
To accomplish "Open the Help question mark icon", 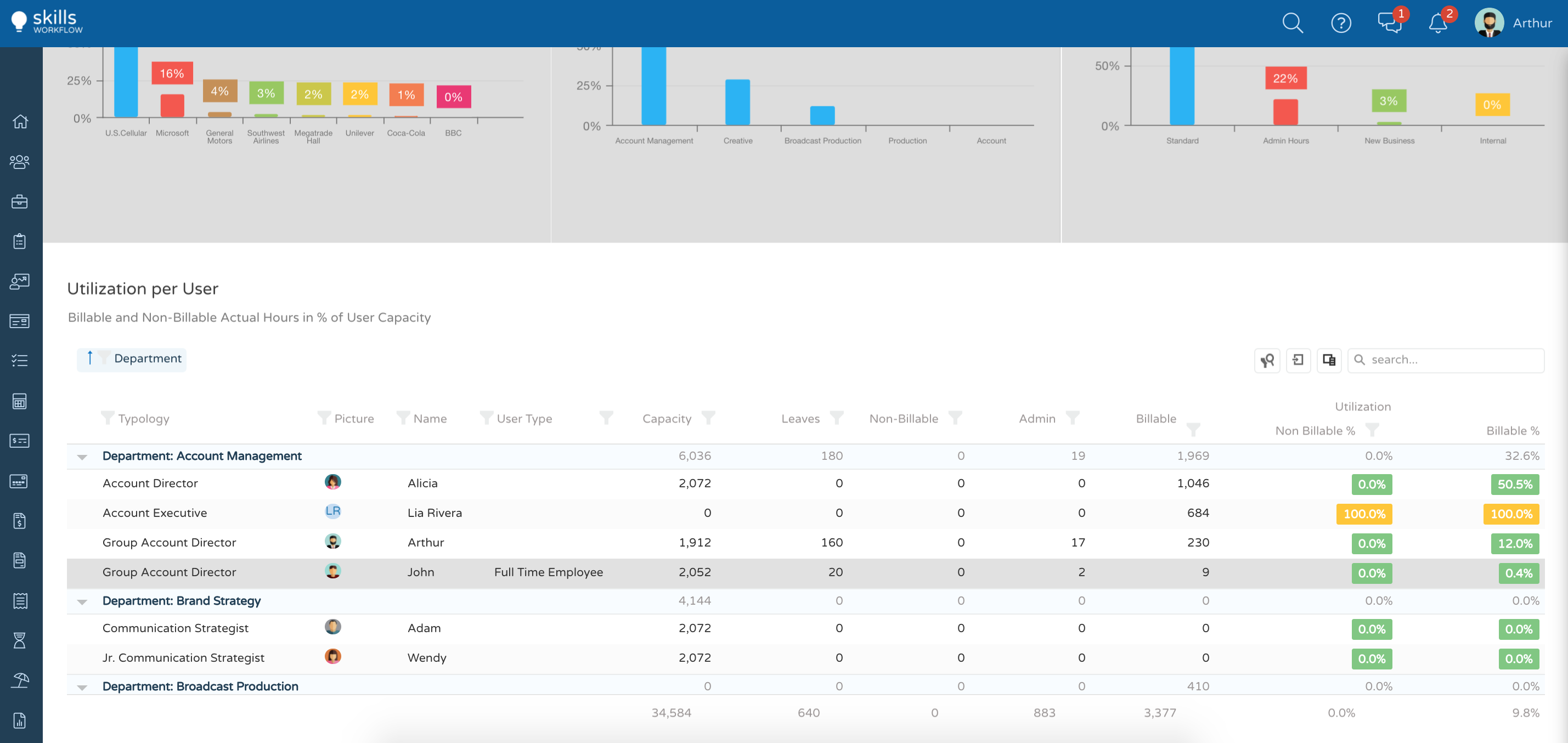I will [1340, 23].
